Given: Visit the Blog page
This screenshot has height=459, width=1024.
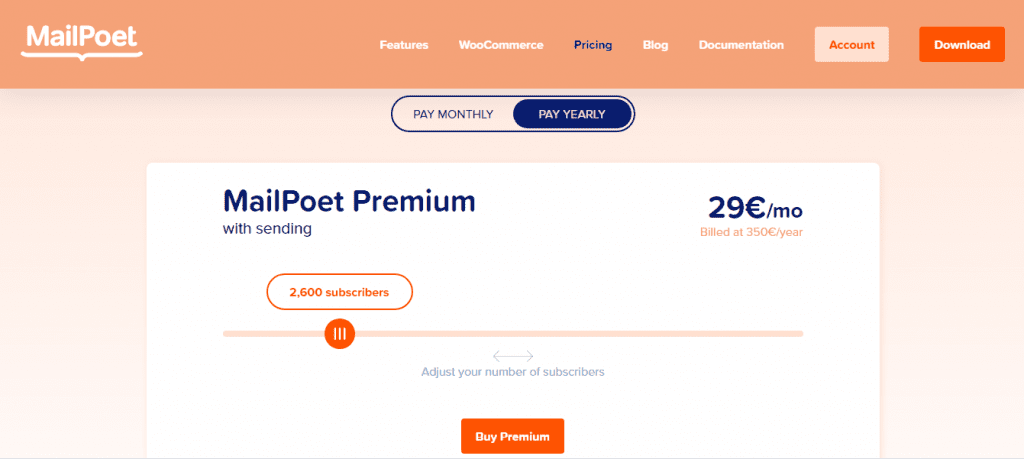Looking at the screenshot, I should (656, 45).
